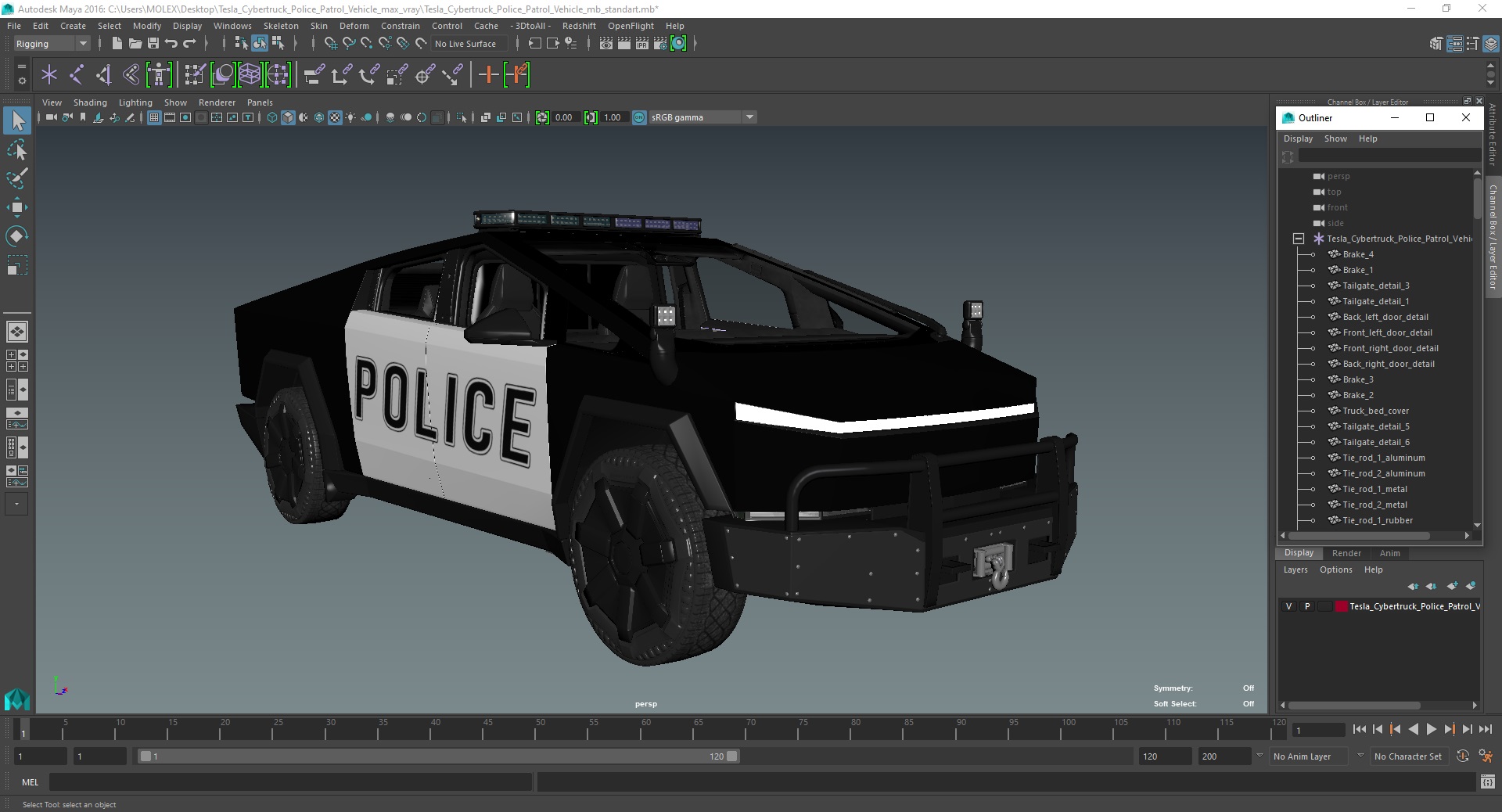Select Truck_bed_cover in the Outliner
This screenshot has height=812, width=1502.
click(1375, 411)
